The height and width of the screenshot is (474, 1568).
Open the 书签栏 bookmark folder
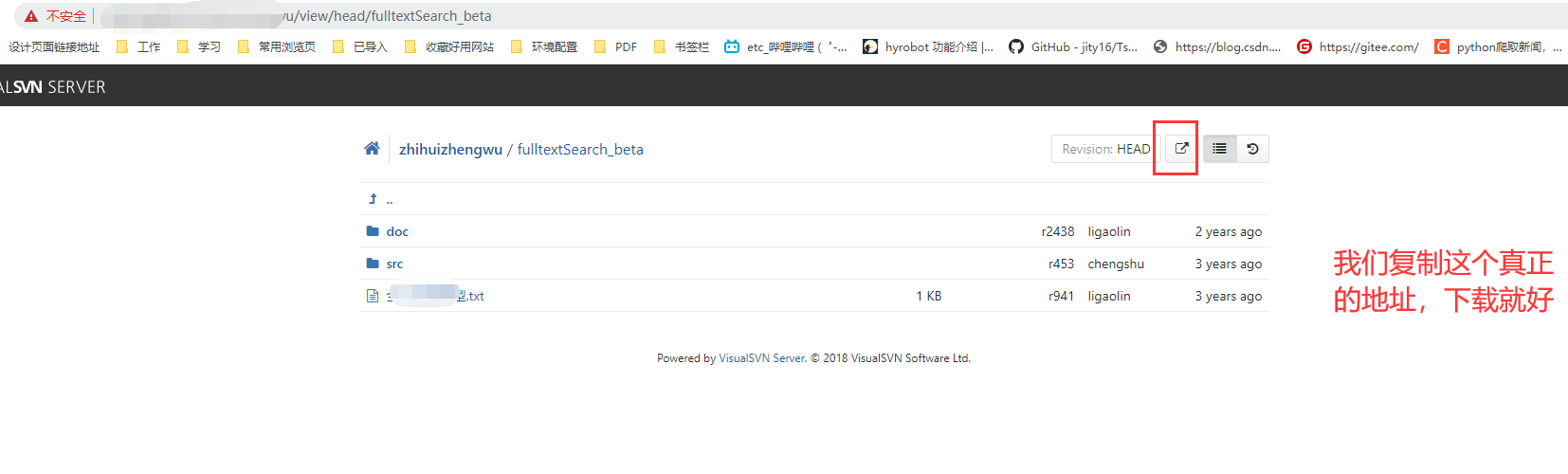[x=681, y=46]
